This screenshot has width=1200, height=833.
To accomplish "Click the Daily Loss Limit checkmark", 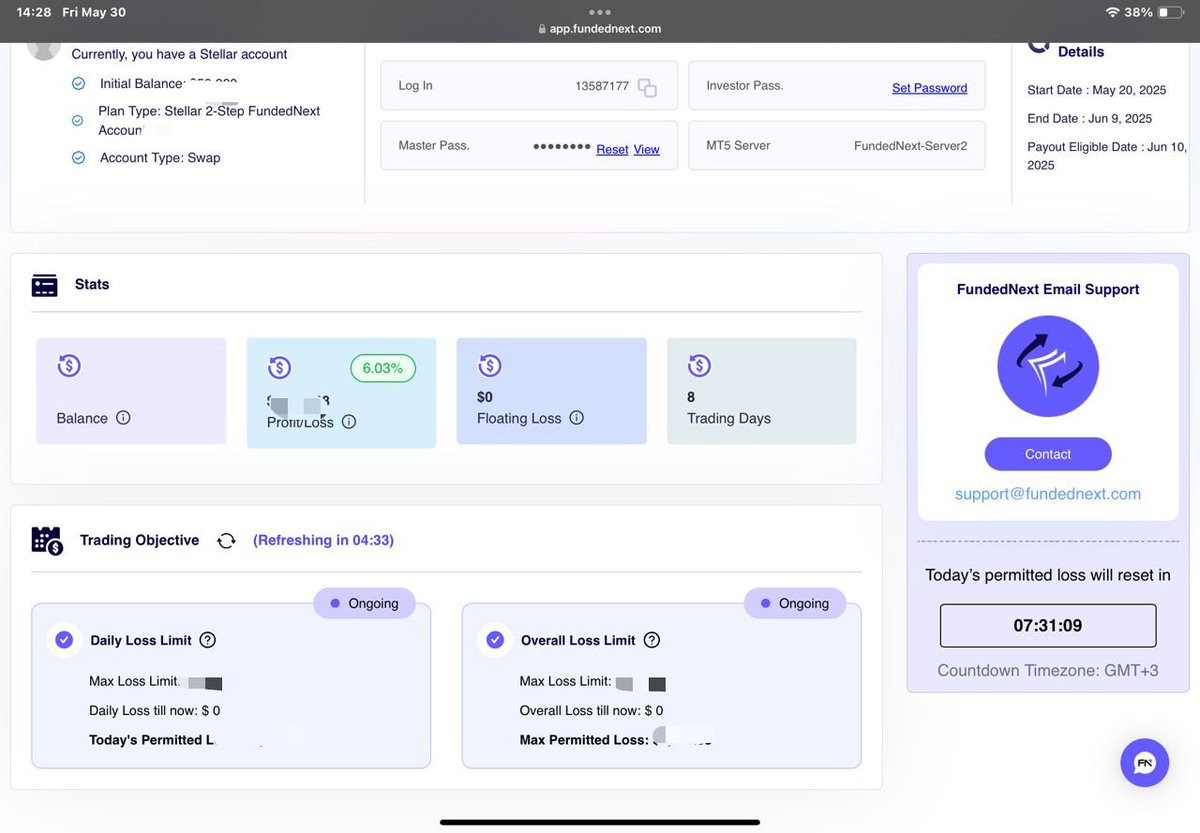I will [64, 640].
